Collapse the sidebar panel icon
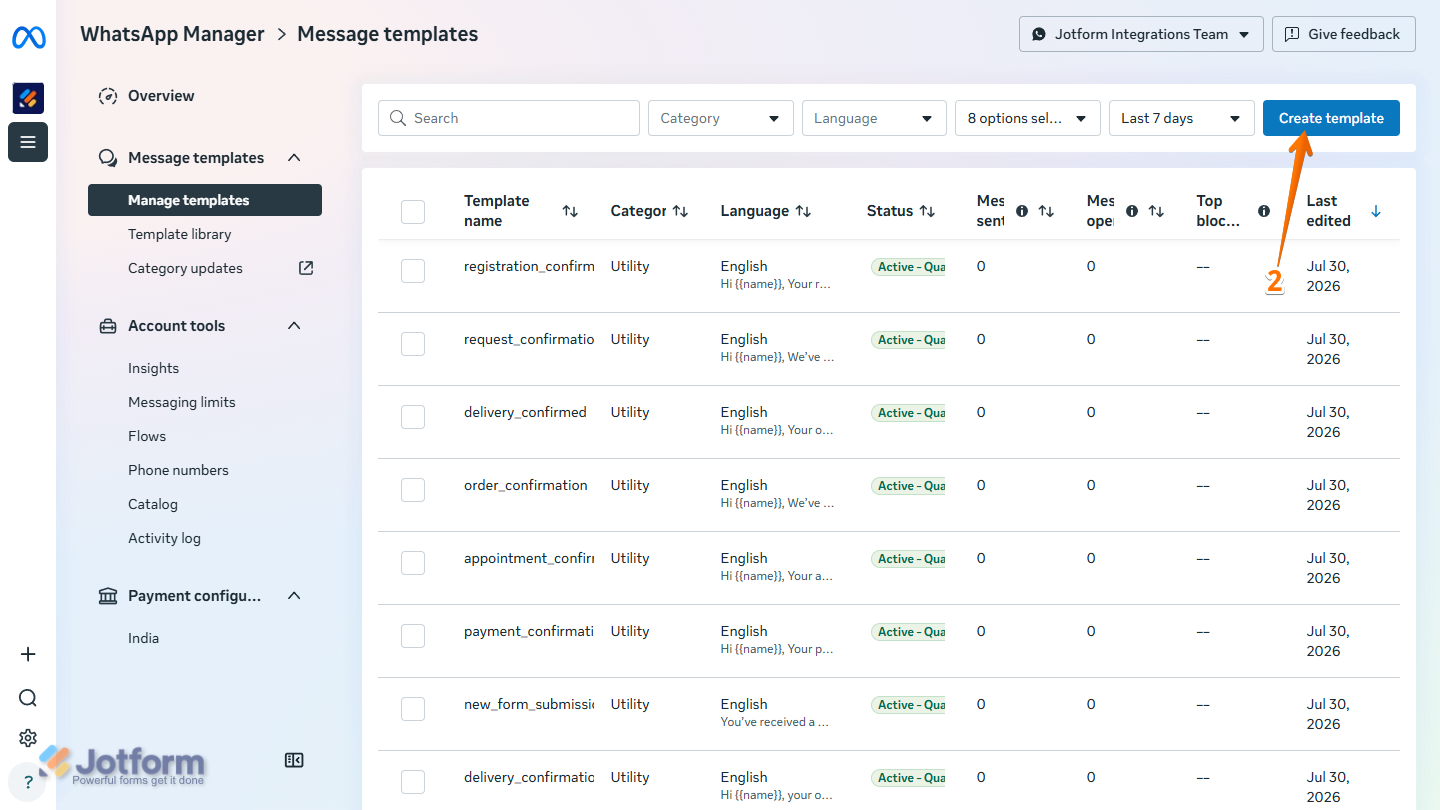The width and height of the screenshot is (1440, 810). (x=294, y=760)
